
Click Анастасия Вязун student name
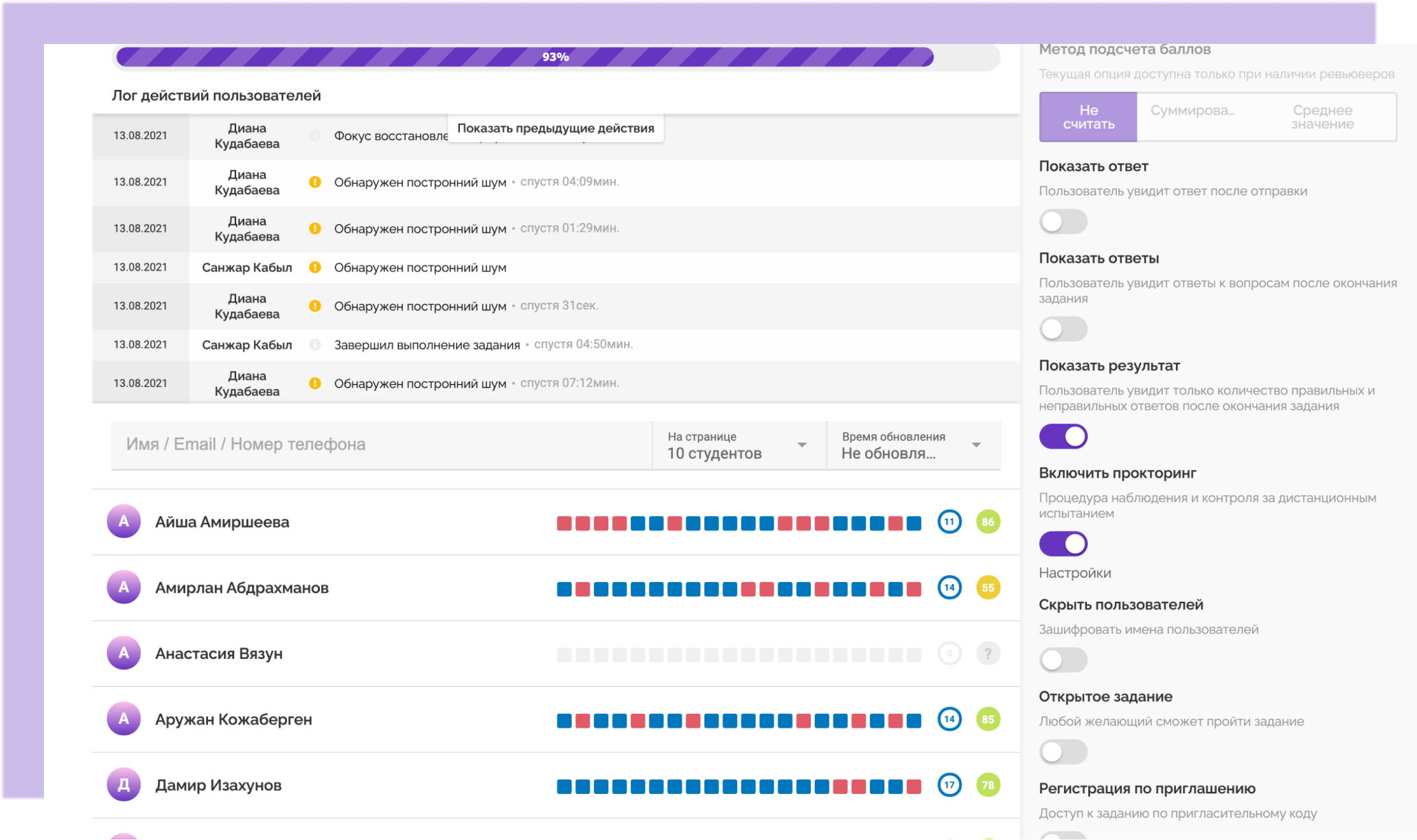[x=218, y=654]
